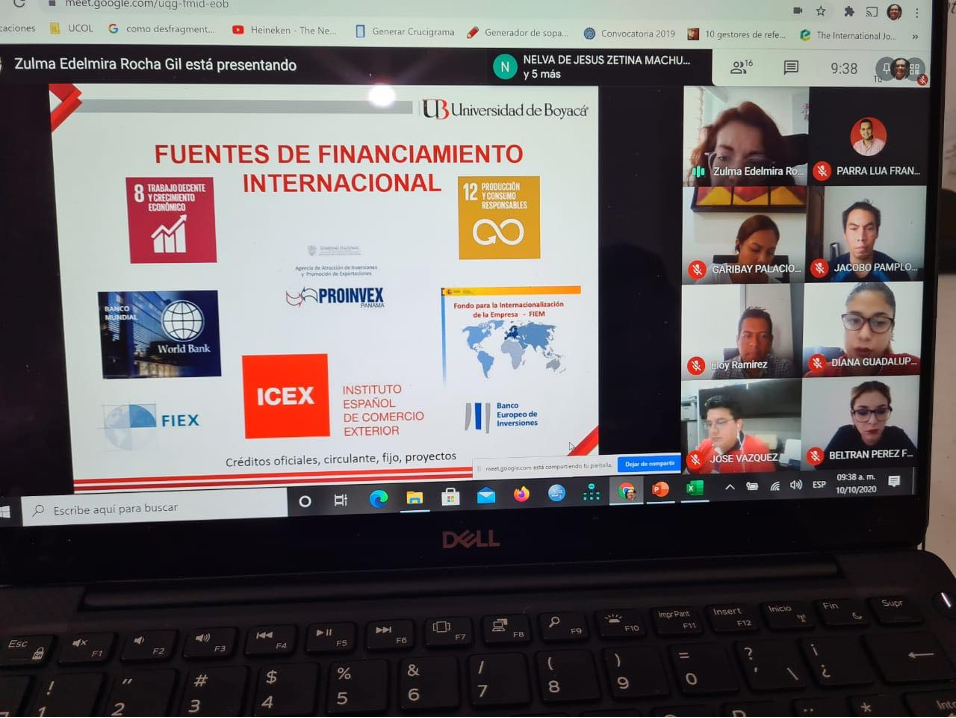
Task: Open File Explorer from taskbar
Action: [415, 498]
